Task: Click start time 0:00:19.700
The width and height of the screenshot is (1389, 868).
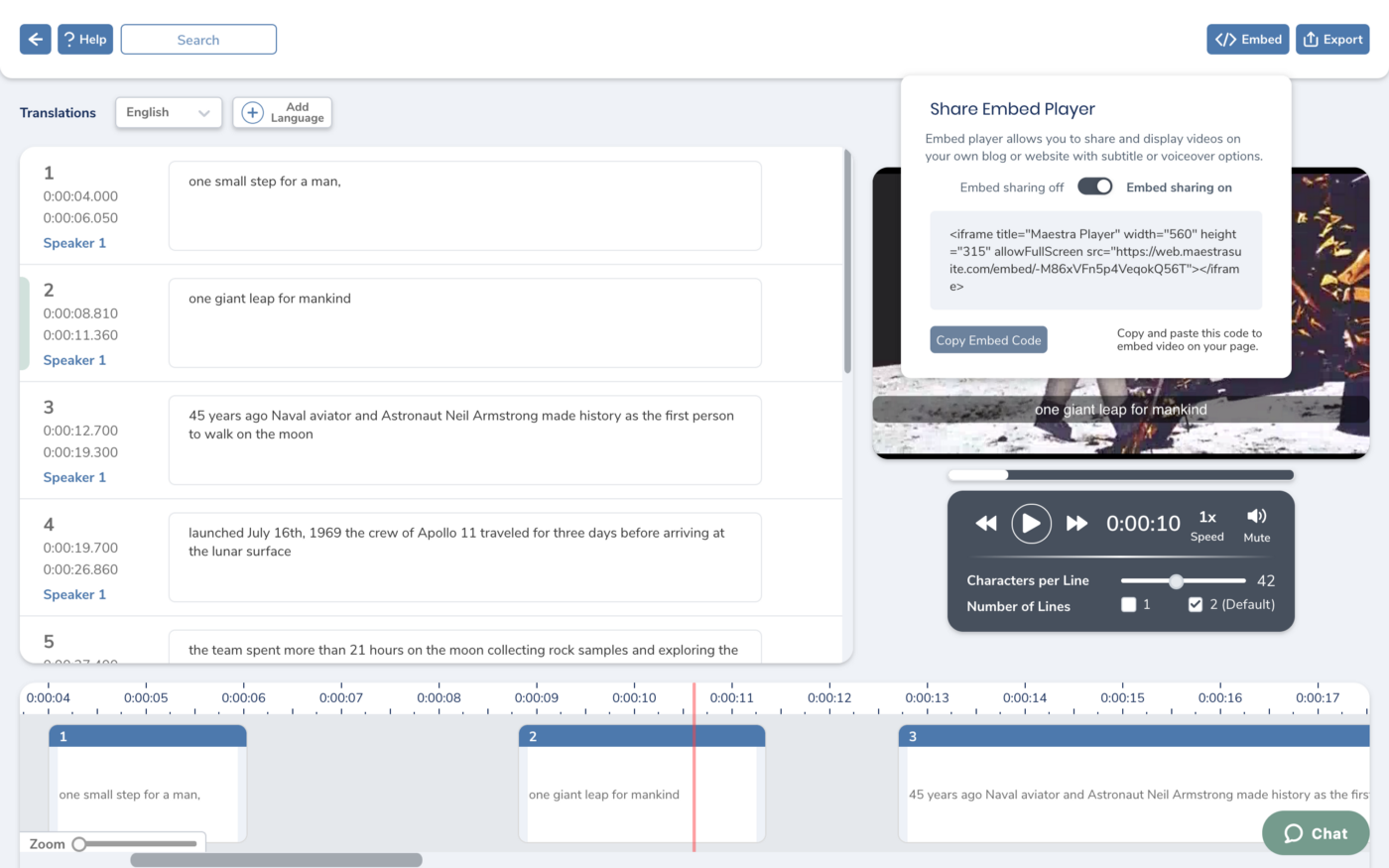Action: (80, 548)
